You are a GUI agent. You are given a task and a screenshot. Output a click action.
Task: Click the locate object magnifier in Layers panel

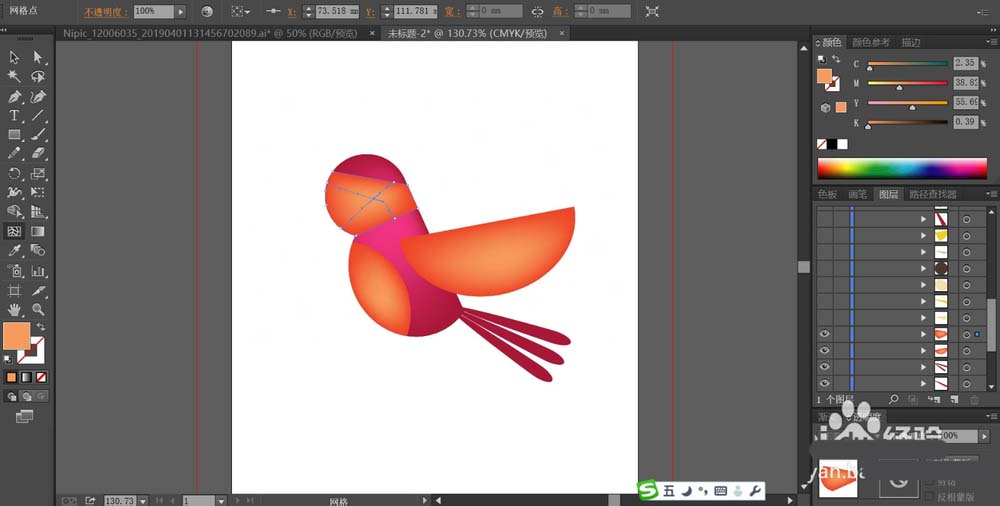[x=893, y=399]
